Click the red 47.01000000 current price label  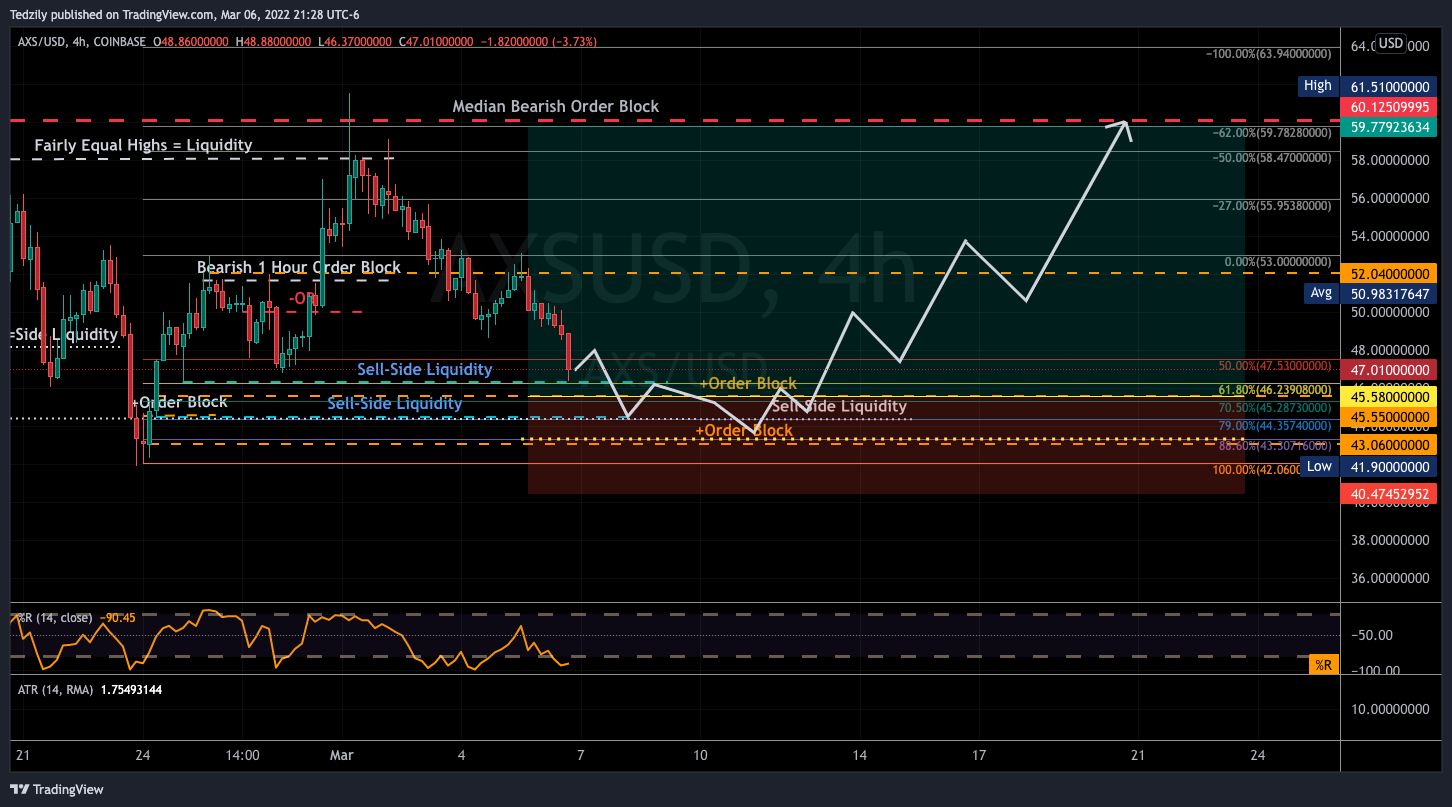click(1390, 369)
